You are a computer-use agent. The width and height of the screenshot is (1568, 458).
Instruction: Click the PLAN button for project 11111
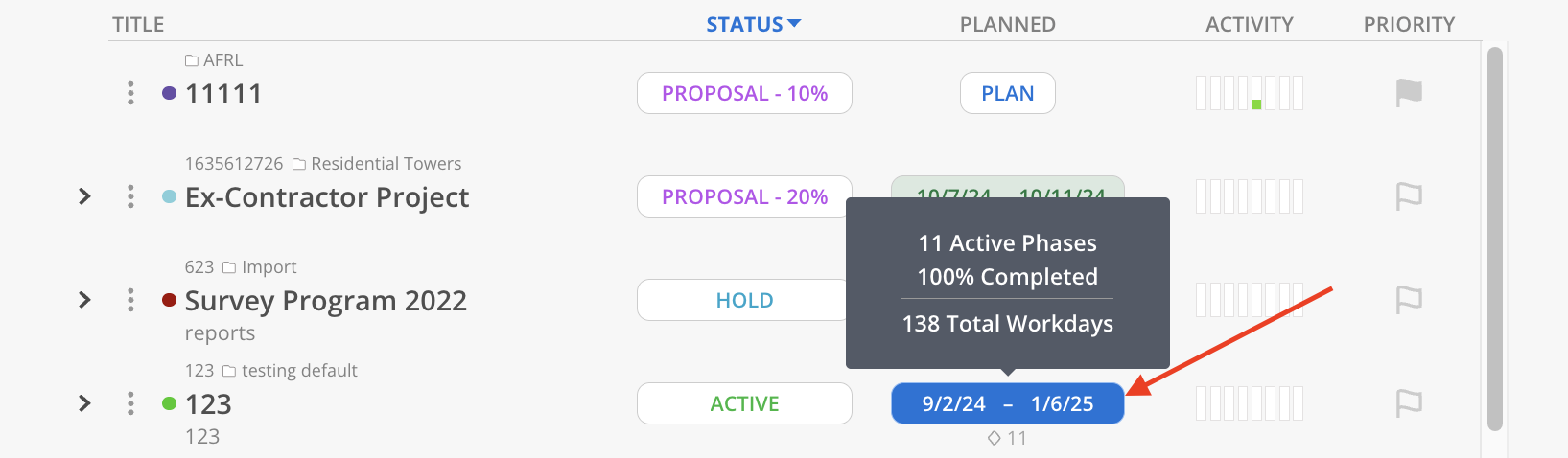pyautogui.click(x=1008, y=93)
